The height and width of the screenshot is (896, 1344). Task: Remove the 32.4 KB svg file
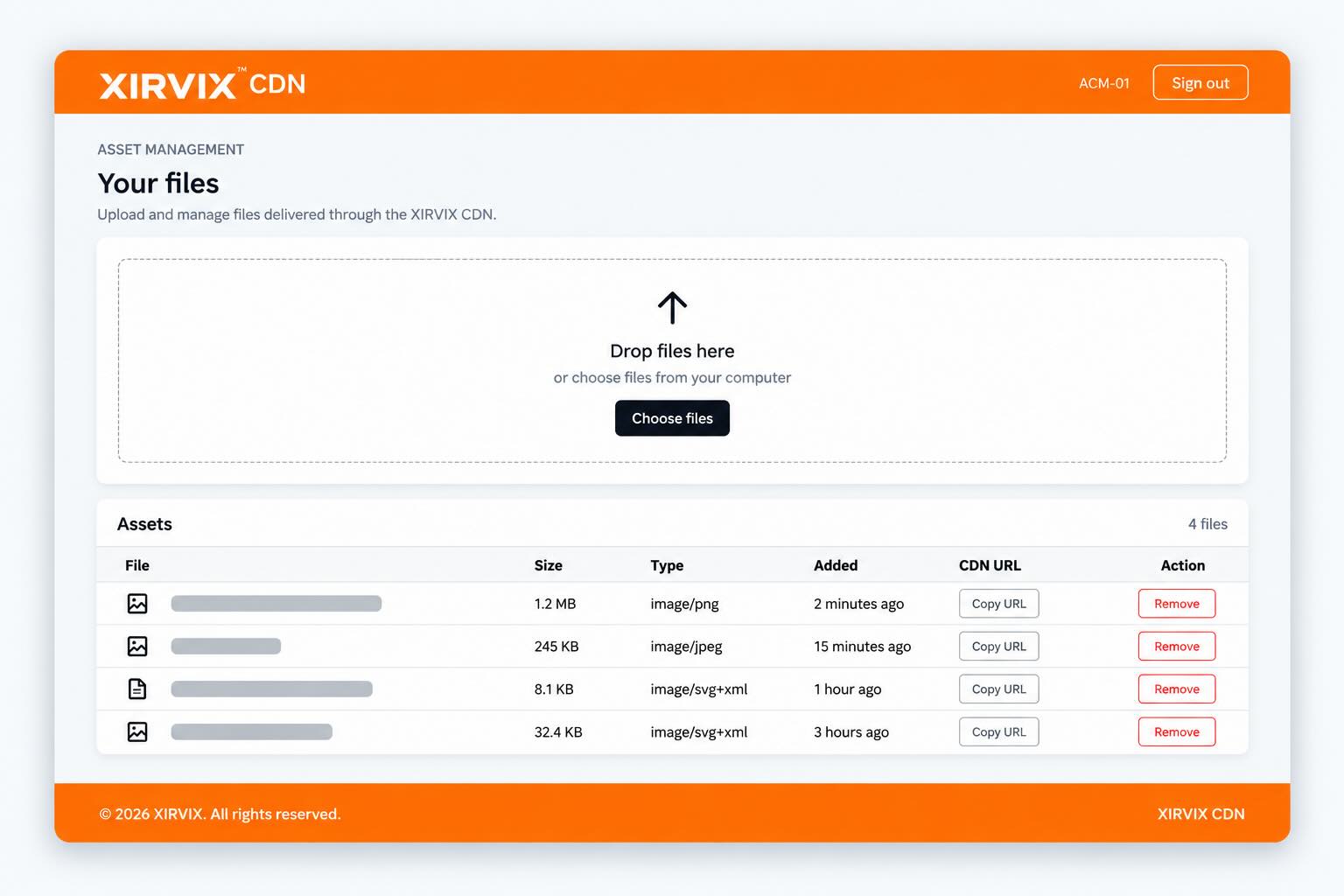(x=1177, y=732)
